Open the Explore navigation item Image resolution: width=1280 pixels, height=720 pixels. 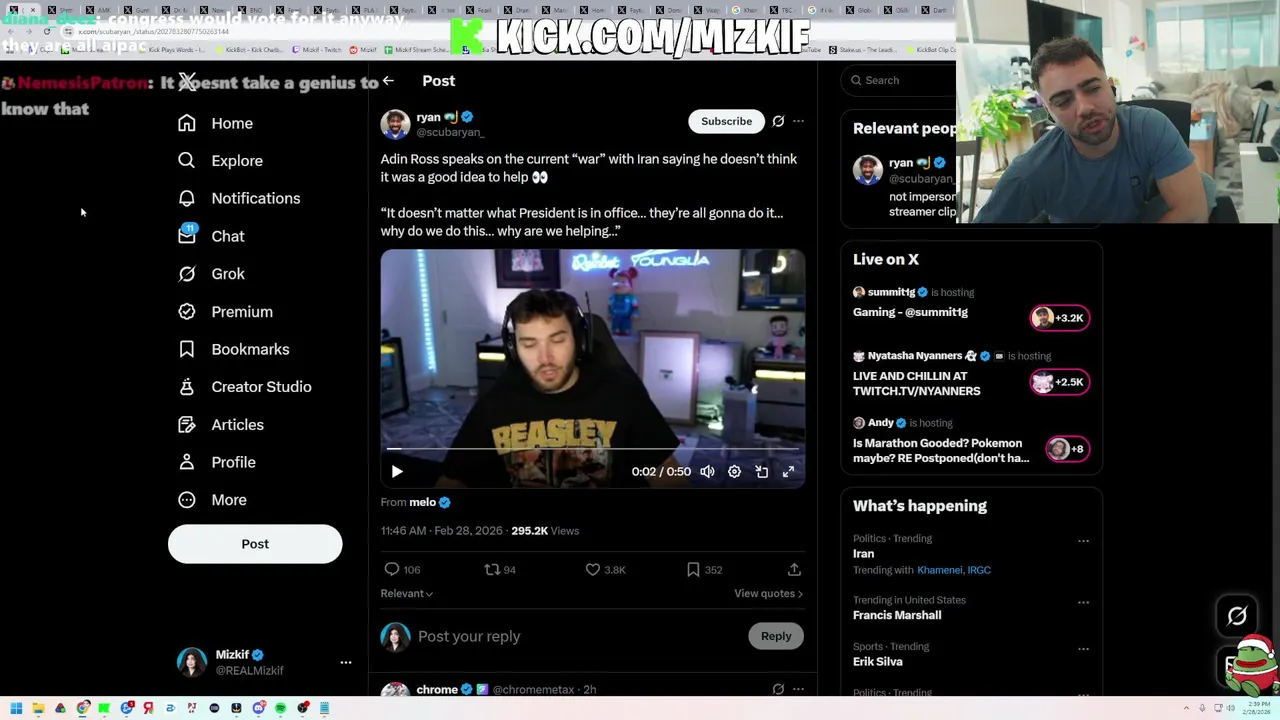click(220, 161)
